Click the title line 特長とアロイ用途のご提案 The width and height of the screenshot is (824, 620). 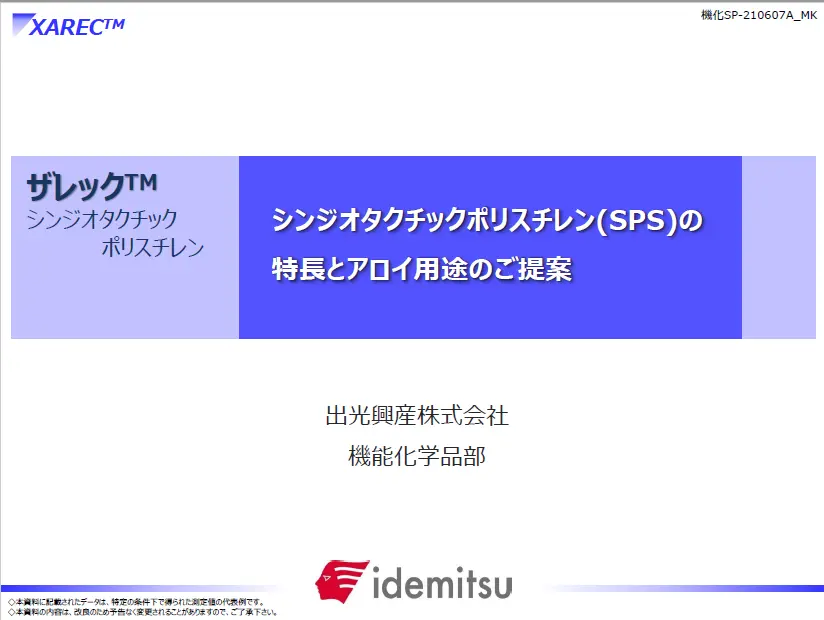click(x=422, y=269)
